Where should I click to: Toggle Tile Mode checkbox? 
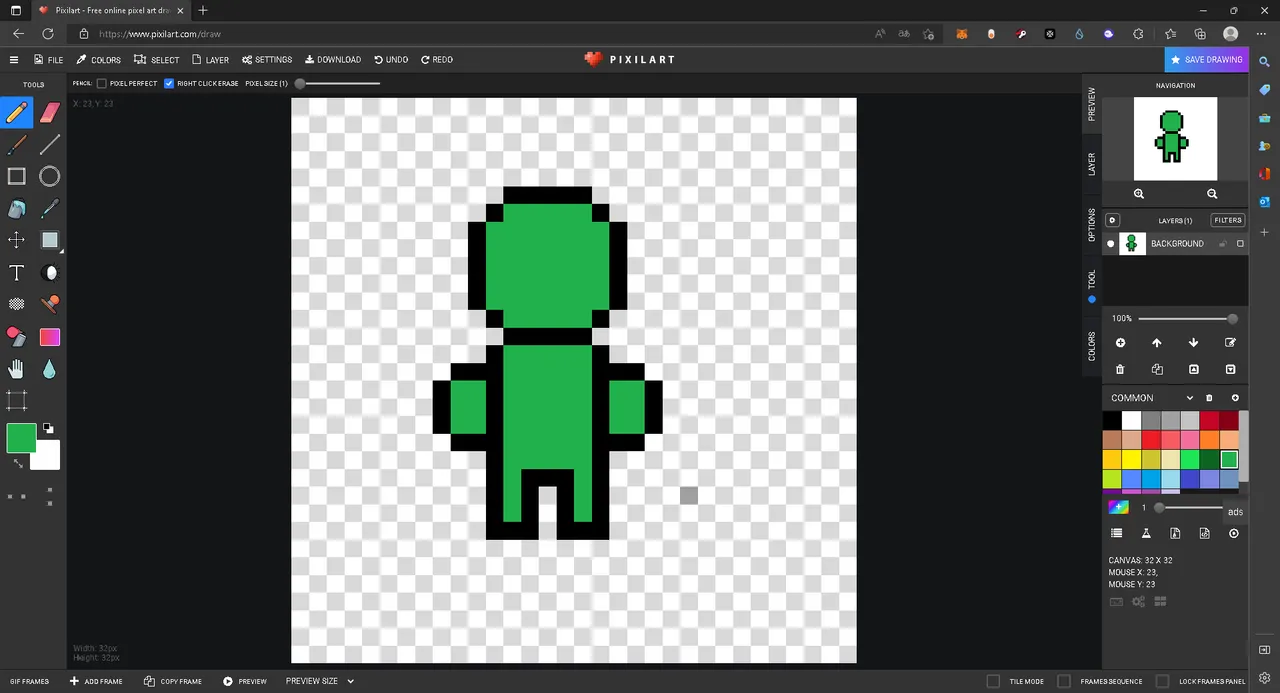pos(993,681)
